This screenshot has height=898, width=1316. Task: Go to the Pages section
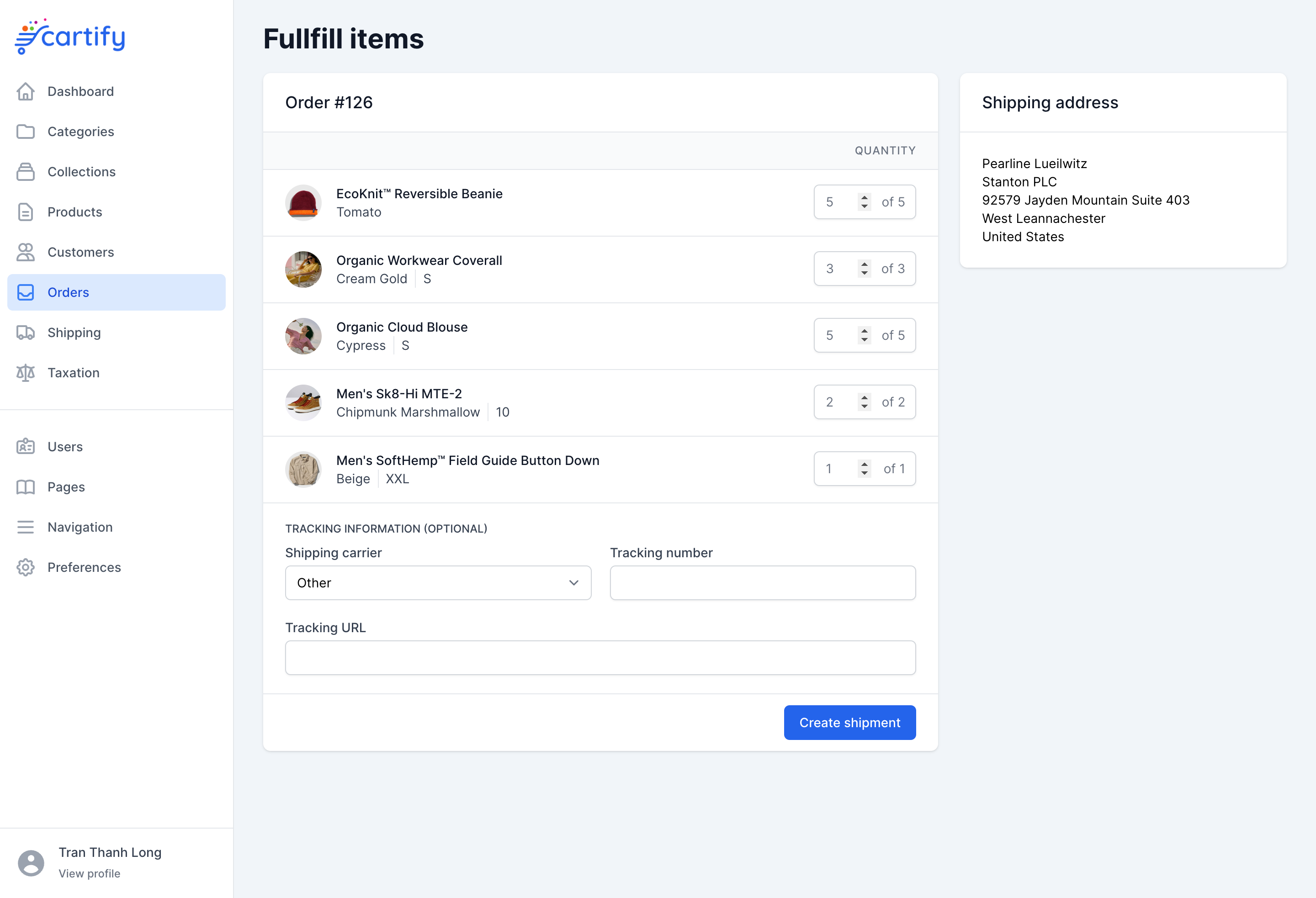pos(66,487)
